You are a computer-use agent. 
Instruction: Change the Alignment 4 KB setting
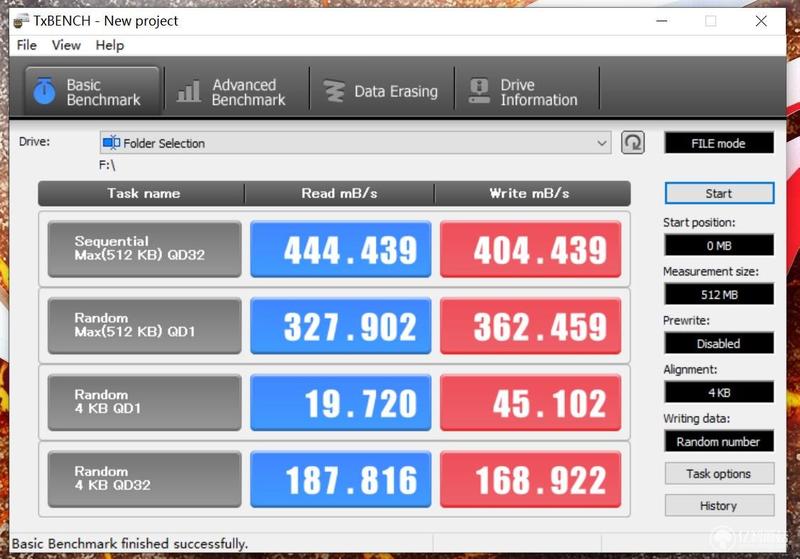(719, 392)
